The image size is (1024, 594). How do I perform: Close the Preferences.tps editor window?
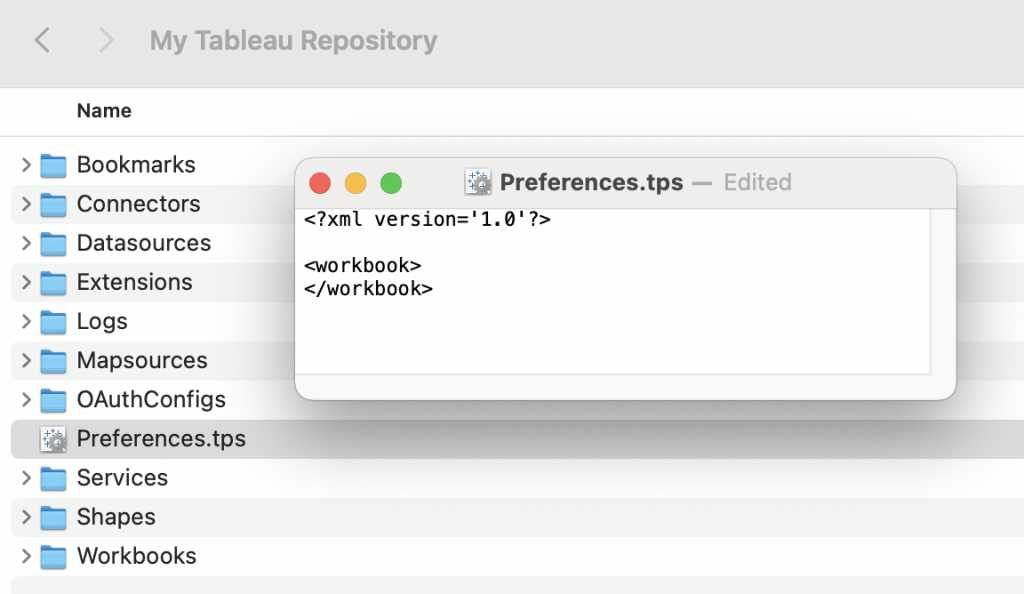pyautogui.click(x=320, y=183)
